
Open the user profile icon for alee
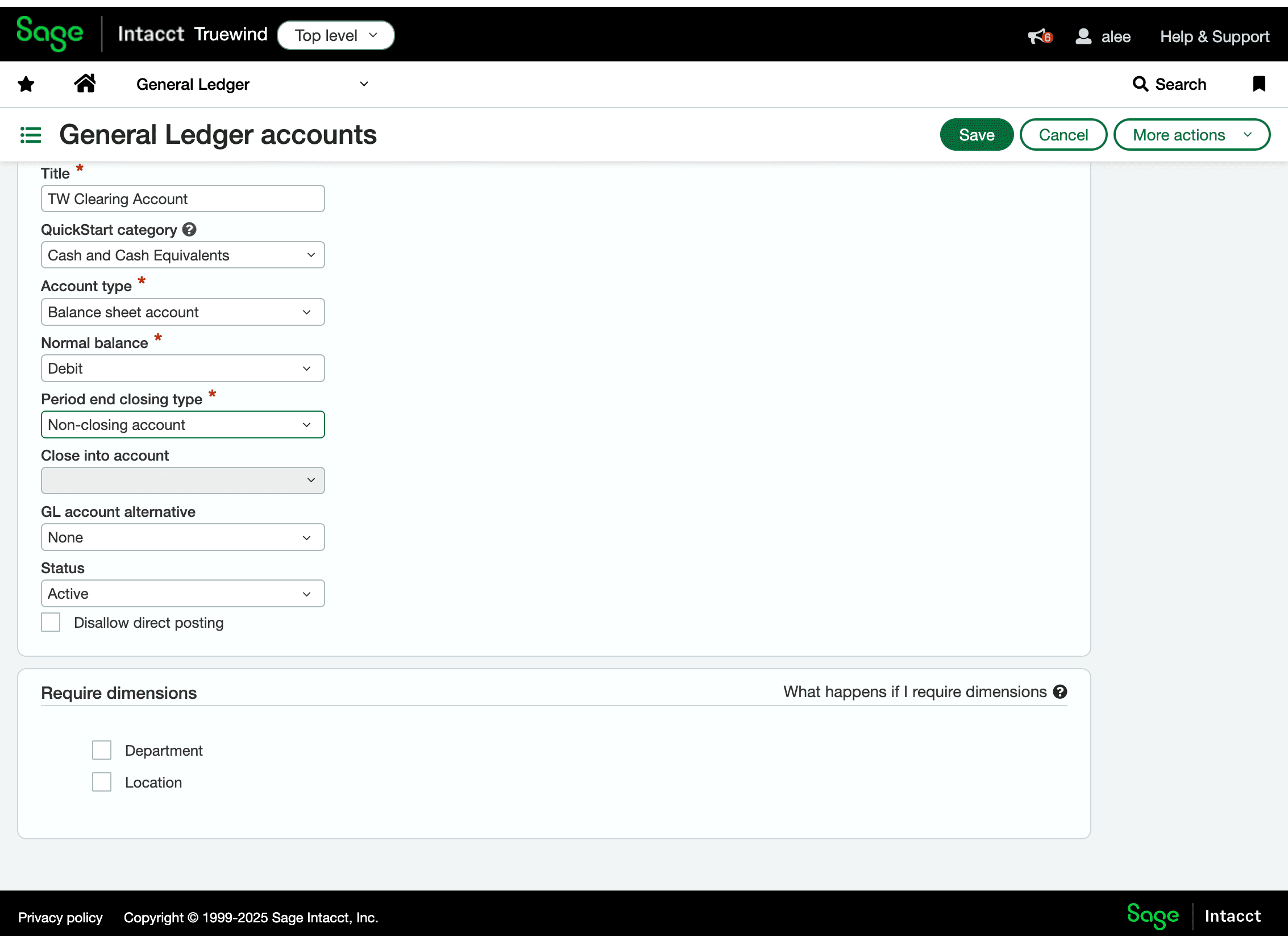point(1083,36)
